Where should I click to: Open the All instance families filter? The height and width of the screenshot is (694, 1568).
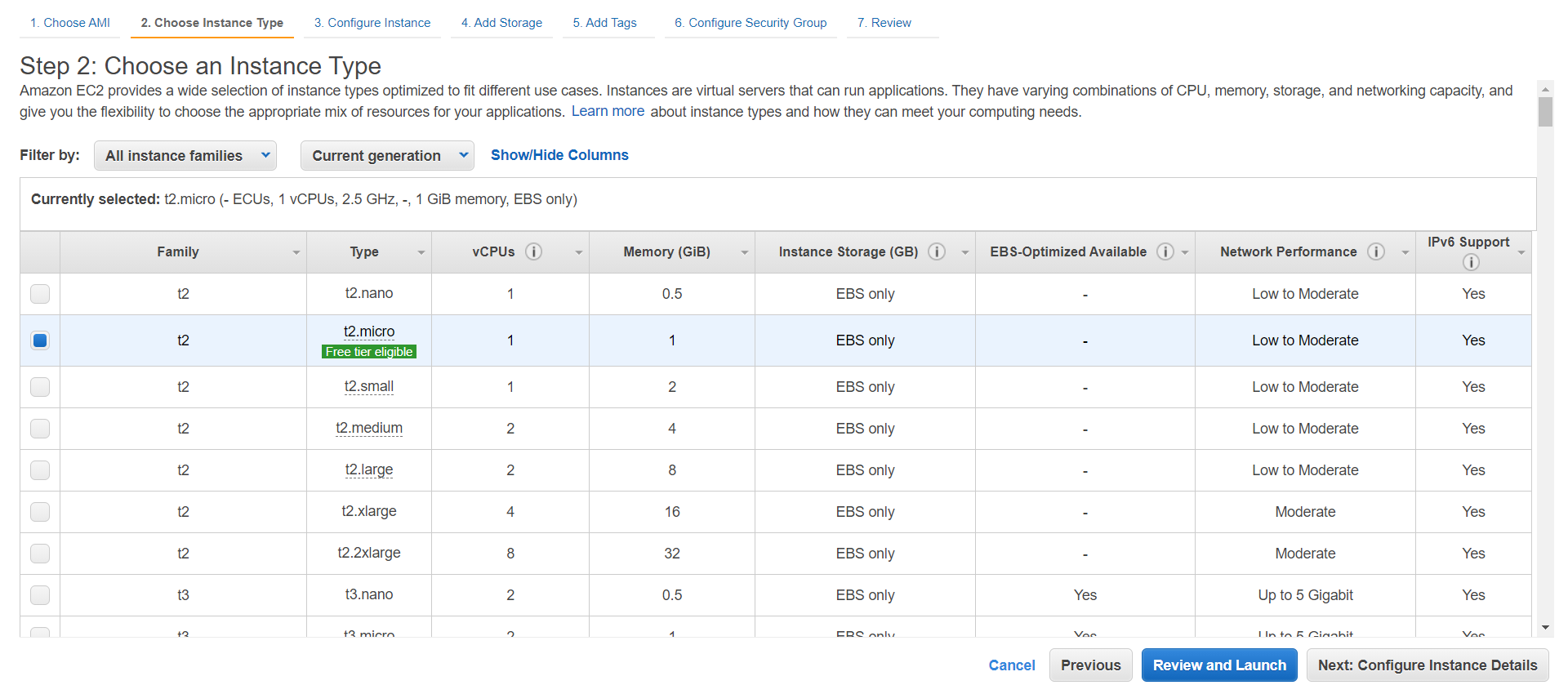coord(185,155)
